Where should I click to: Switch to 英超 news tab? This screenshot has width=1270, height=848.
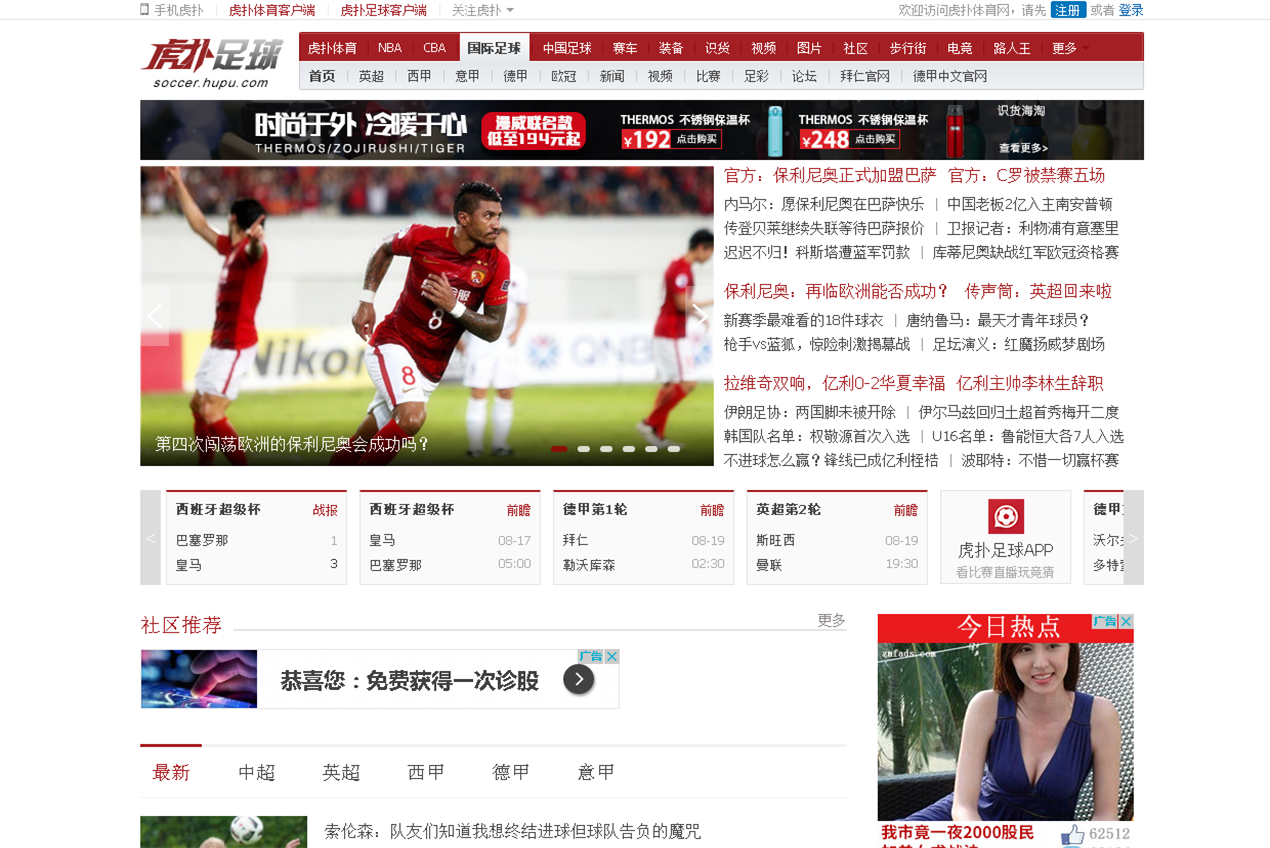(x=341, y=772)
